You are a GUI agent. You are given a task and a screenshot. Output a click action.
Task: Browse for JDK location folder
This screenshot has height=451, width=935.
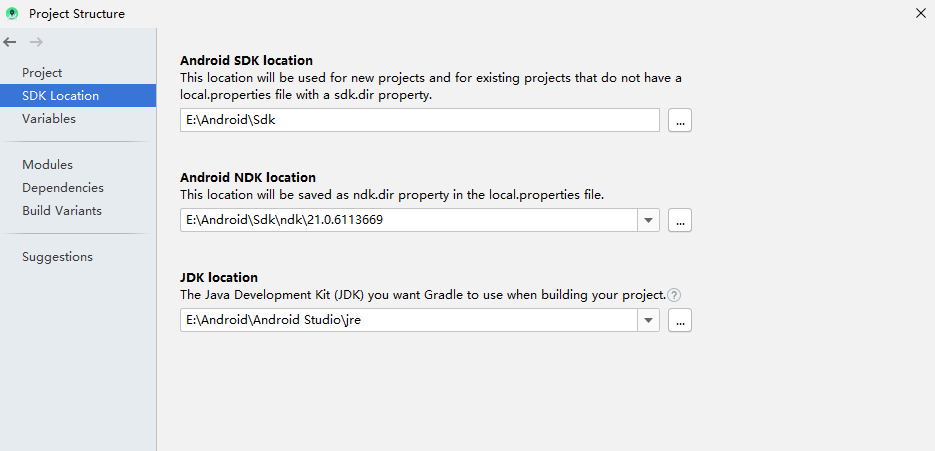(680, 320)
